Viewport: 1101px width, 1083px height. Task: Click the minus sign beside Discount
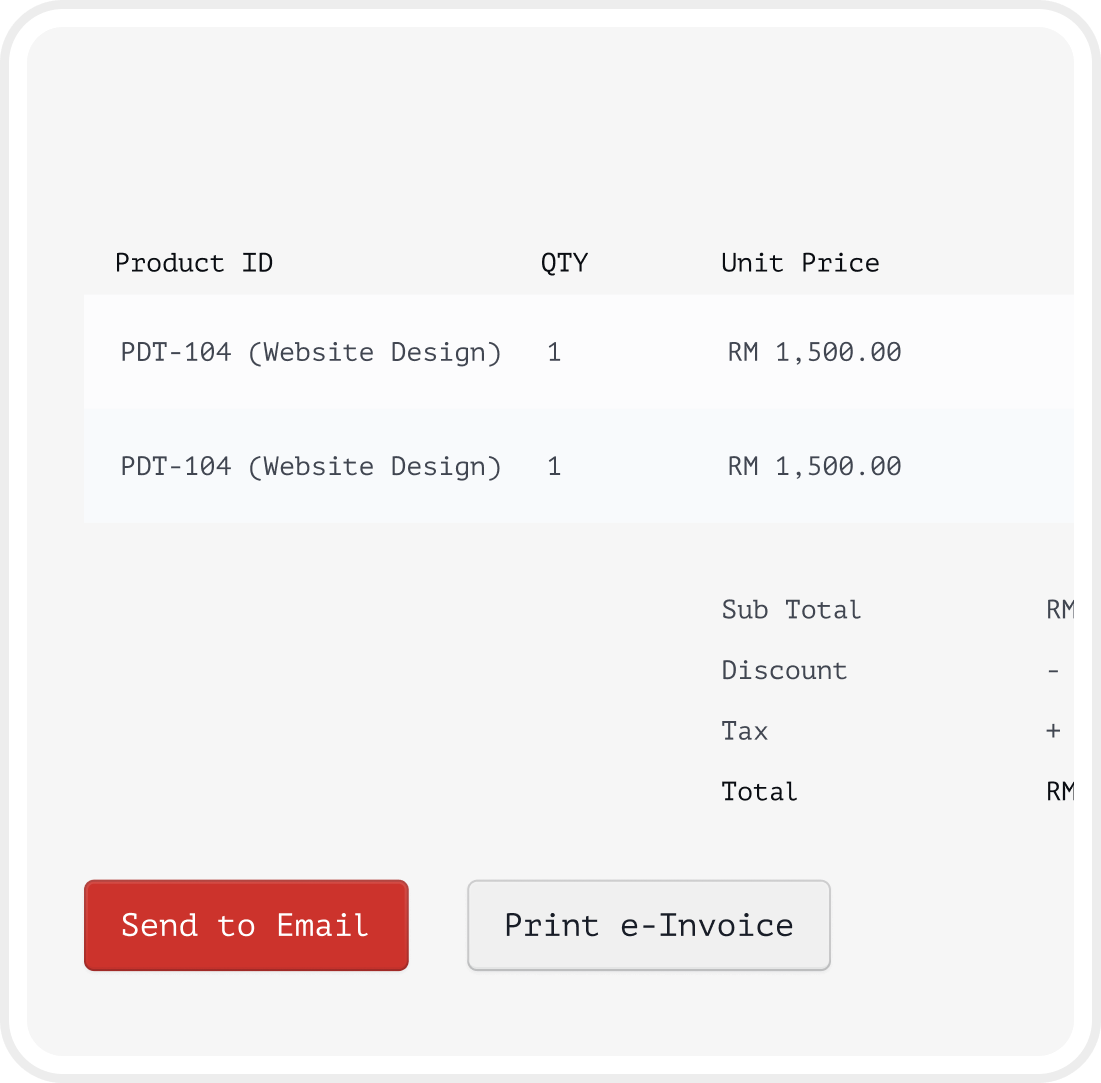click(x=1053, y=670)
